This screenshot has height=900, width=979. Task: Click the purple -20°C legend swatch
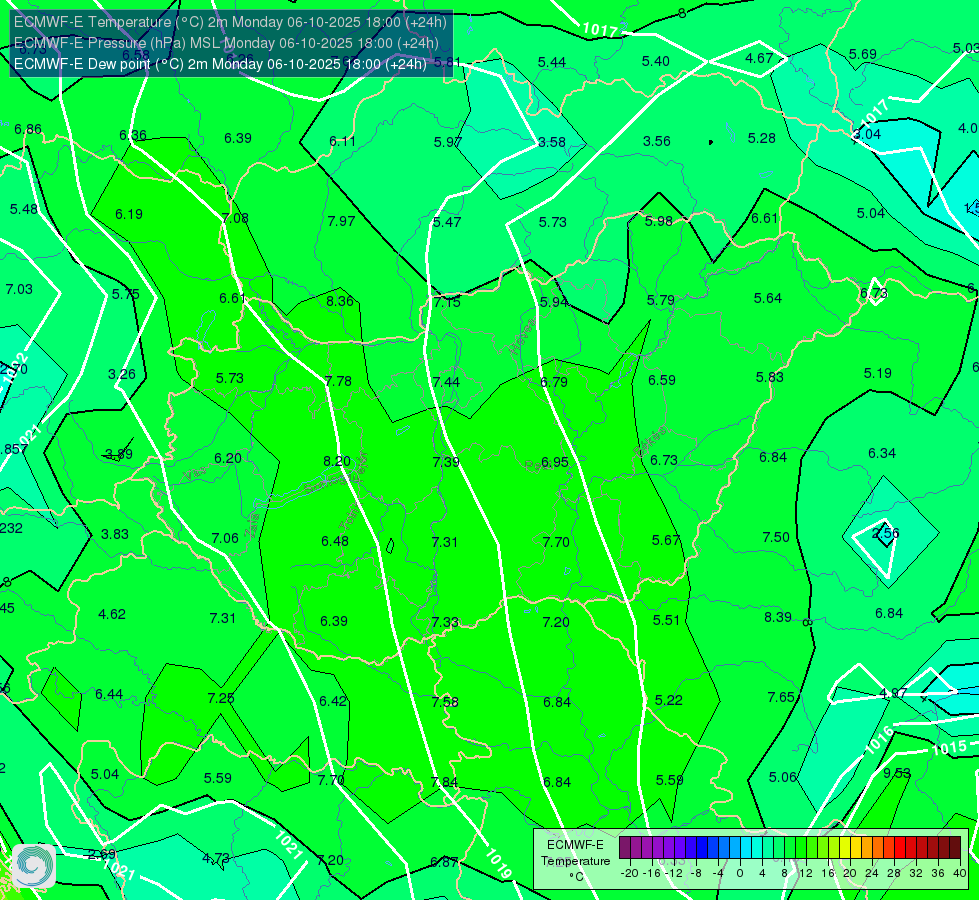tap(625, 848)
